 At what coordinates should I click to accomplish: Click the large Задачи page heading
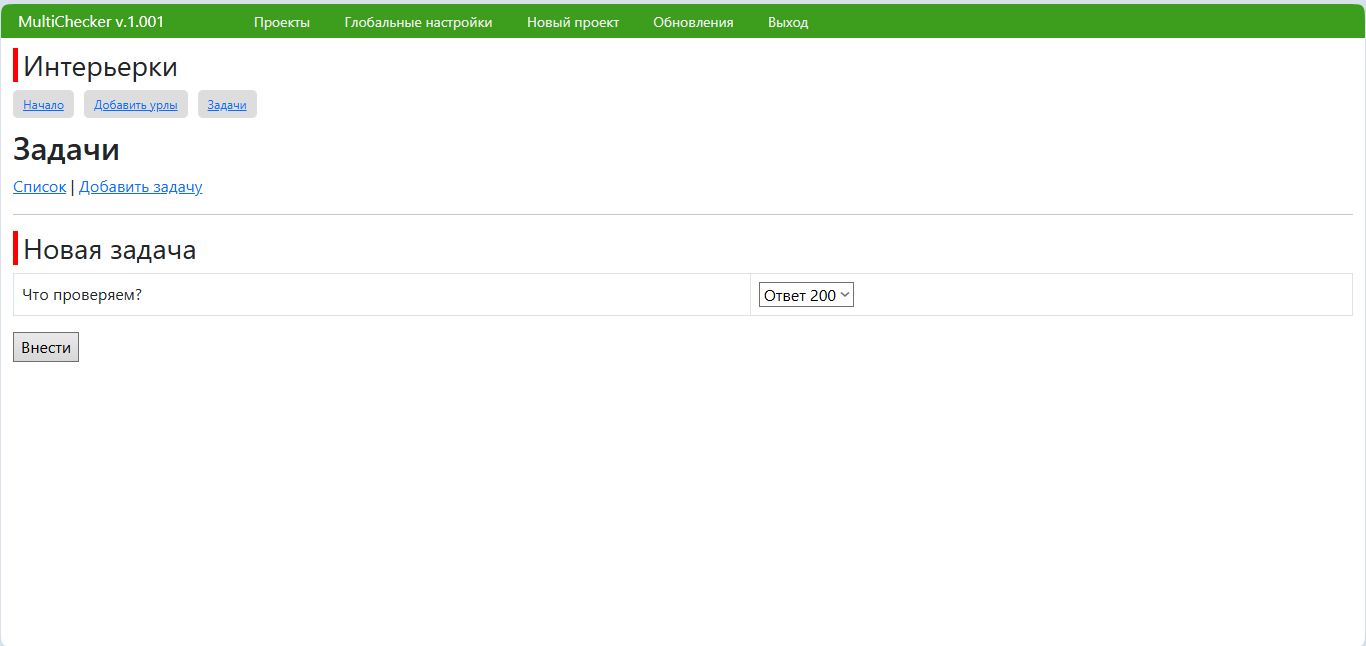tap(67, 150)
